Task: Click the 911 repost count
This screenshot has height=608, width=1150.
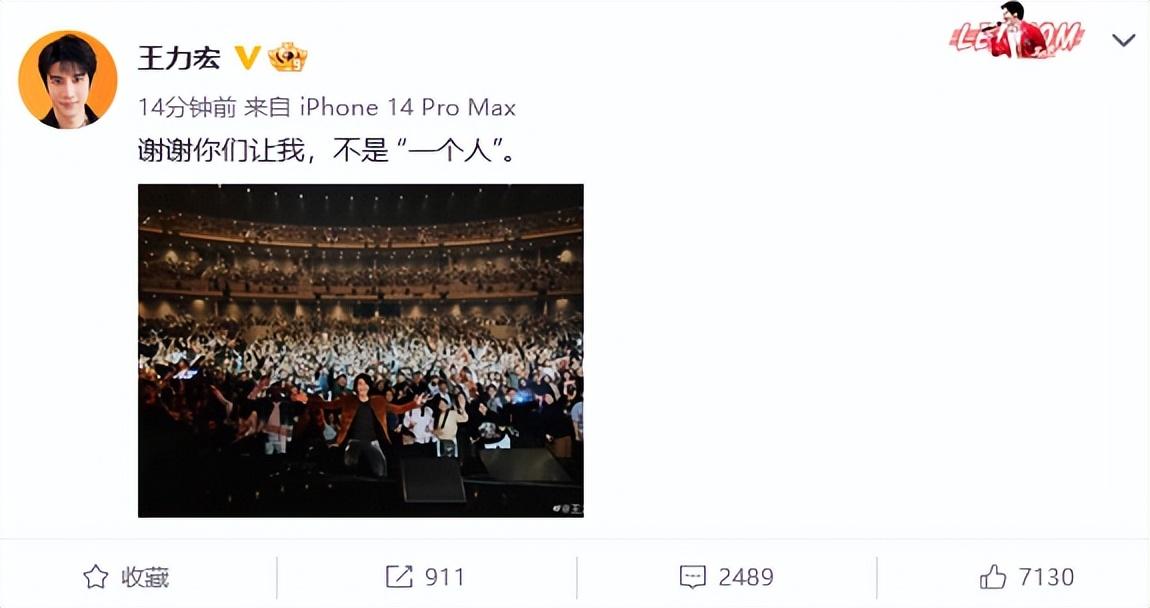Action: (444, 577)
